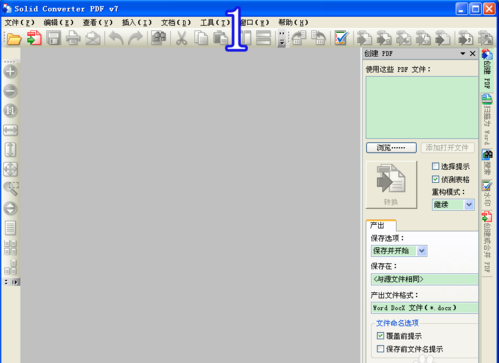
Task: Enable the 选择提示 checkbox
Action: click(x=435, y=166)
